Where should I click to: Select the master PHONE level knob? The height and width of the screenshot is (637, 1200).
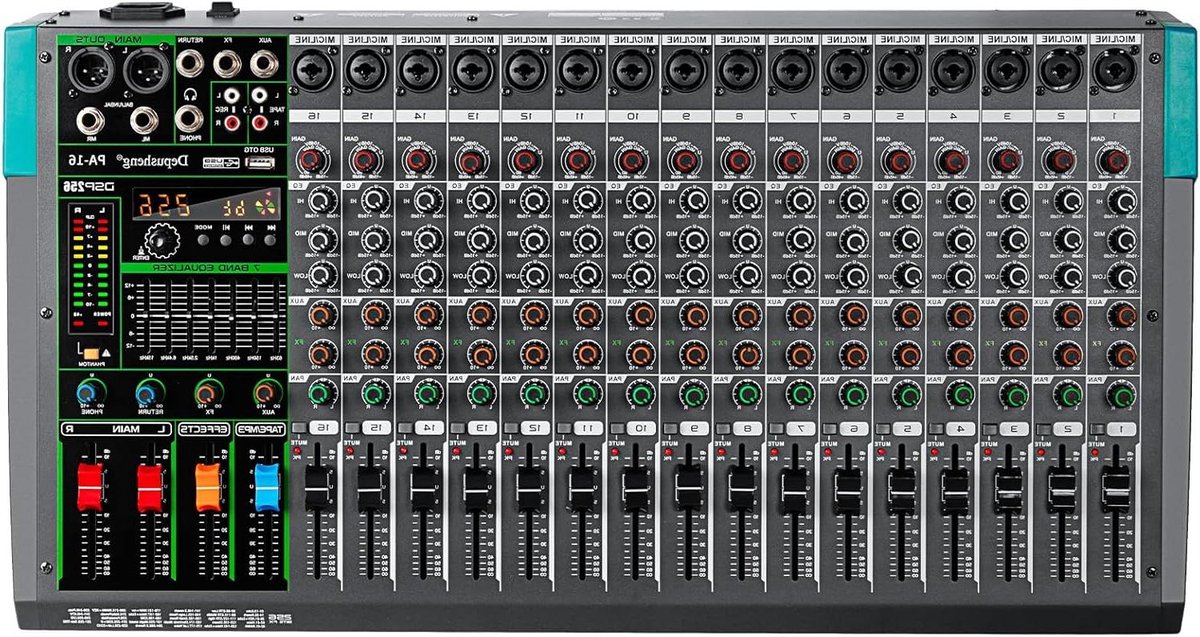point(87,393)
